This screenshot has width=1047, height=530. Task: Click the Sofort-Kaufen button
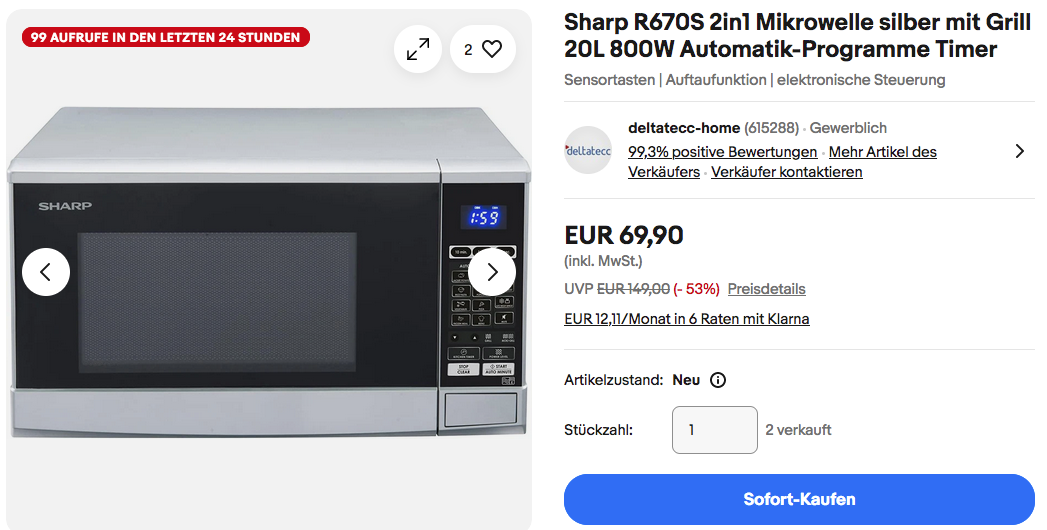coord(799,499)
